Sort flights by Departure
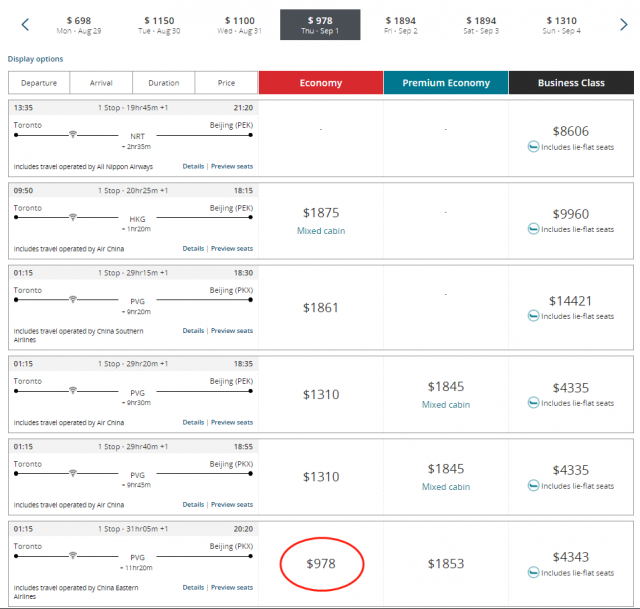 tap(39, 83)
